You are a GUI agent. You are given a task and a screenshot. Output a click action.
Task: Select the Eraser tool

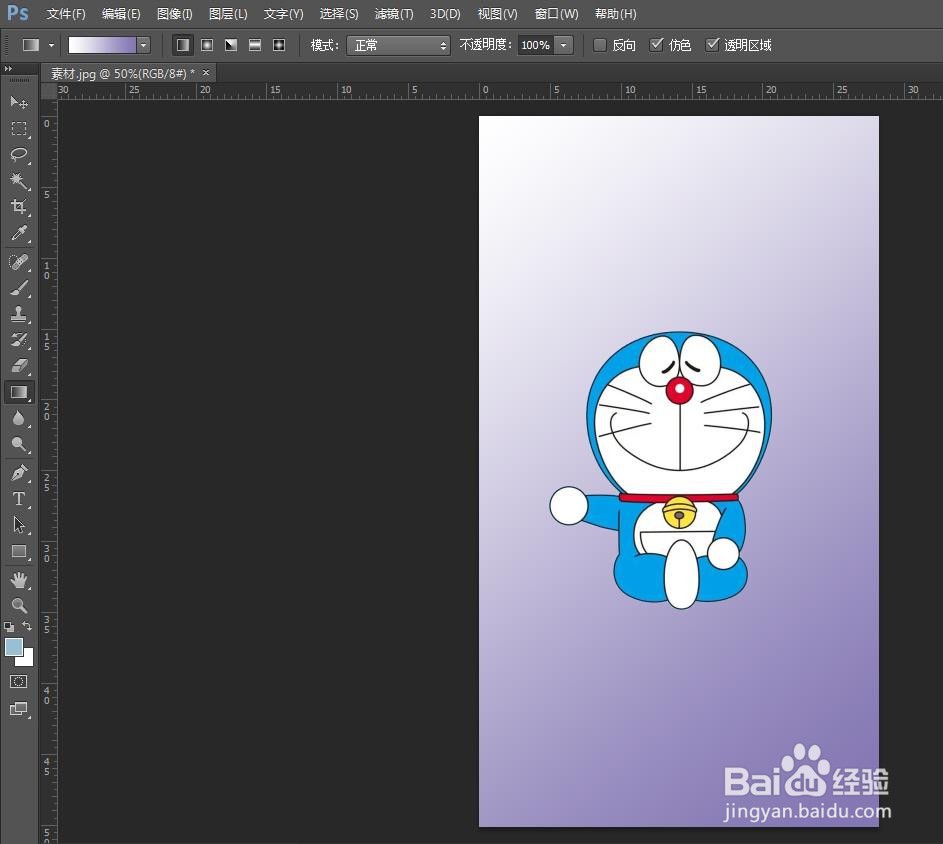pos(19,366)
